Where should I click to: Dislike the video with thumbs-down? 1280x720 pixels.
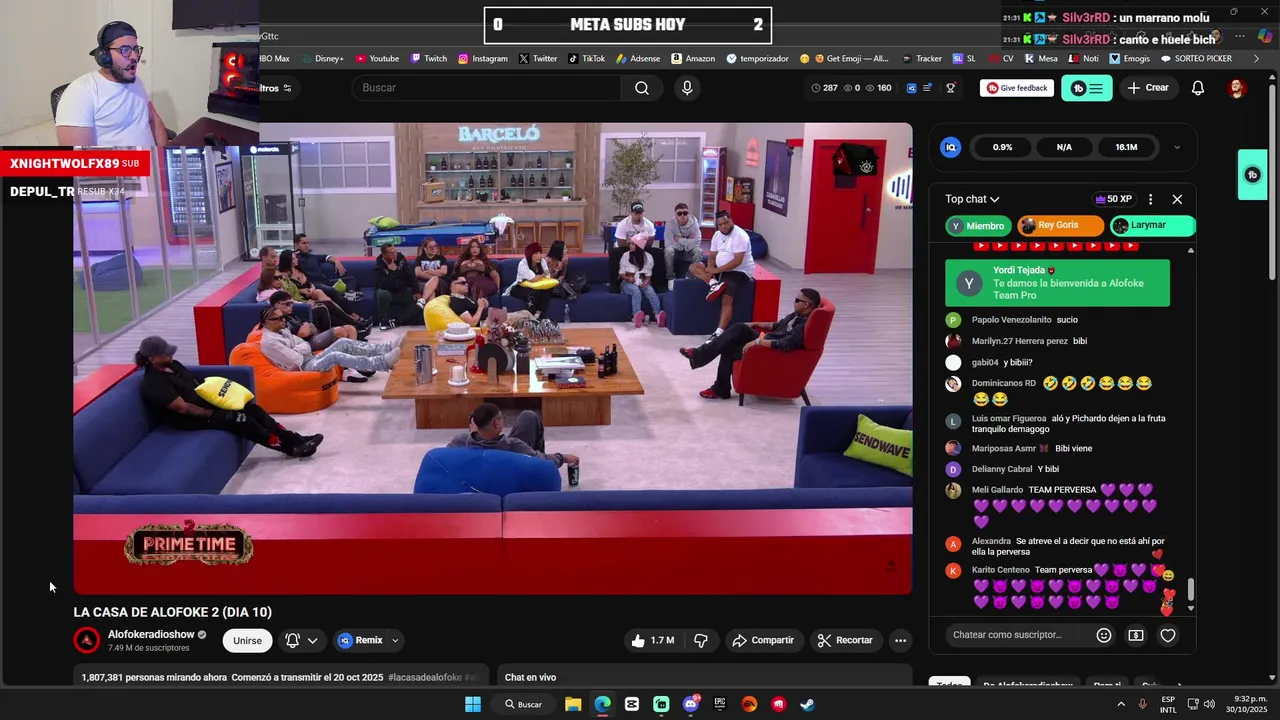701,640
